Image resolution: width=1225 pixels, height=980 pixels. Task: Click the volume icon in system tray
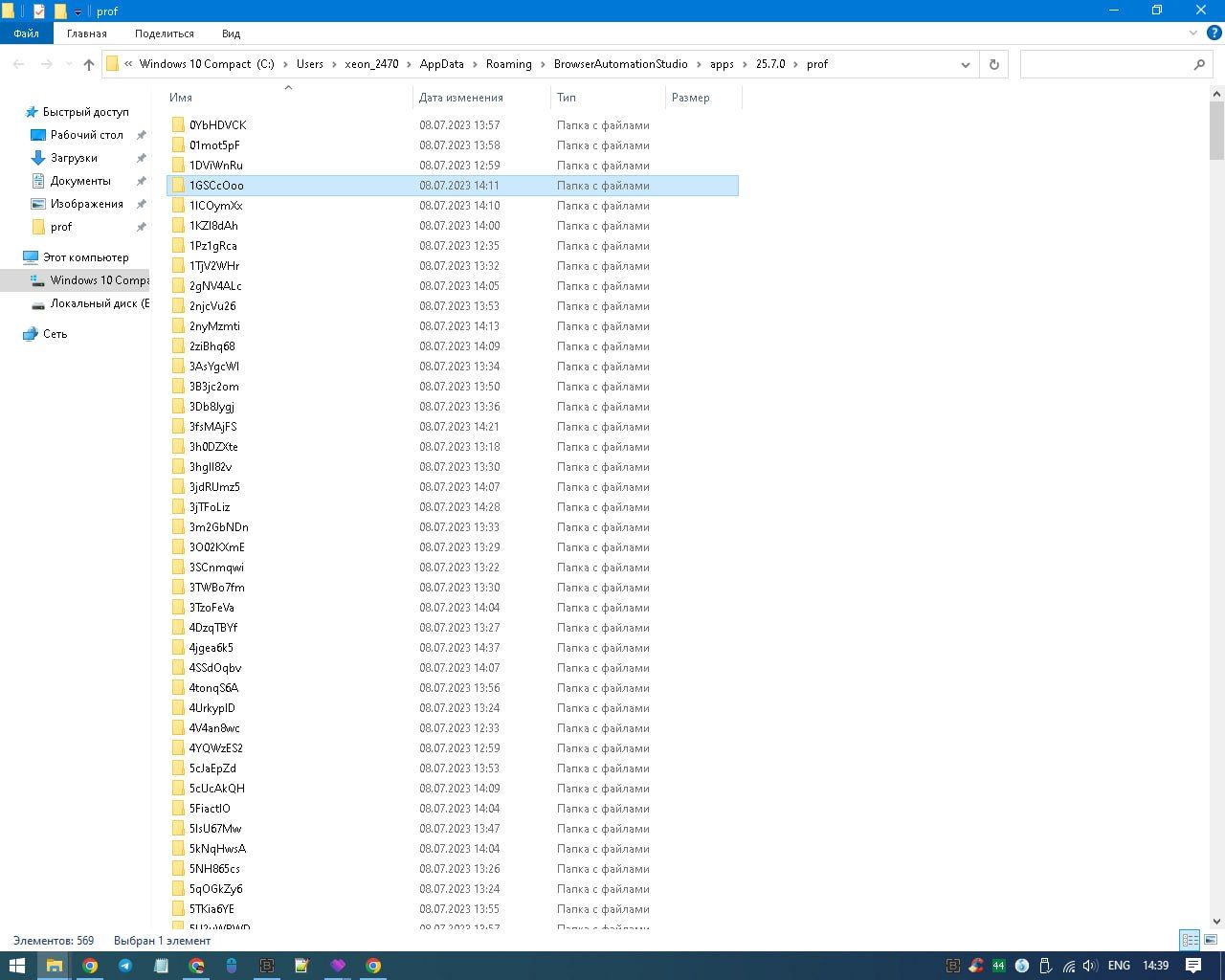1089,966
